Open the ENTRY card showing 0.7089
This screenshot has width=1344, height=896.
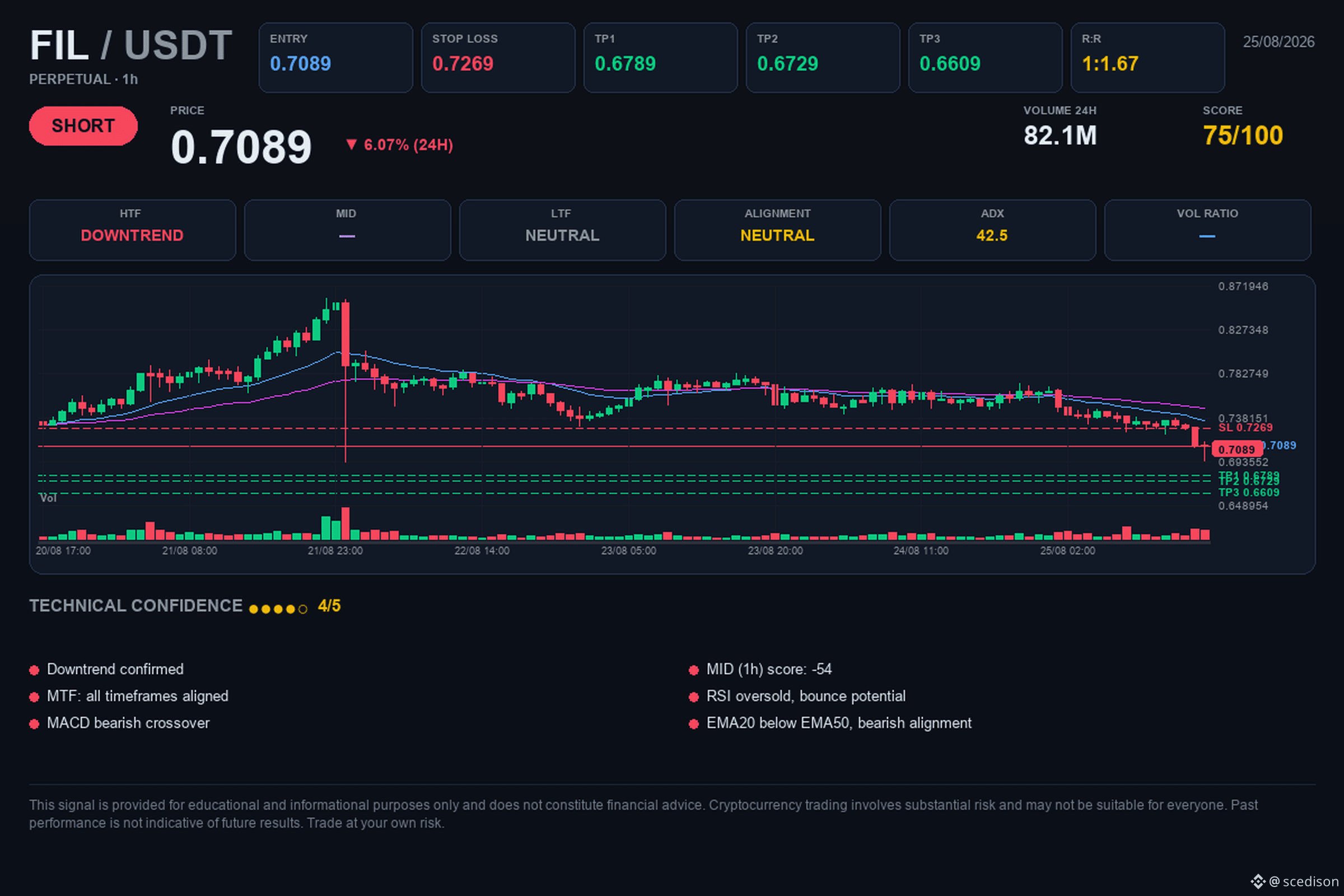click(x=335, y=58)
